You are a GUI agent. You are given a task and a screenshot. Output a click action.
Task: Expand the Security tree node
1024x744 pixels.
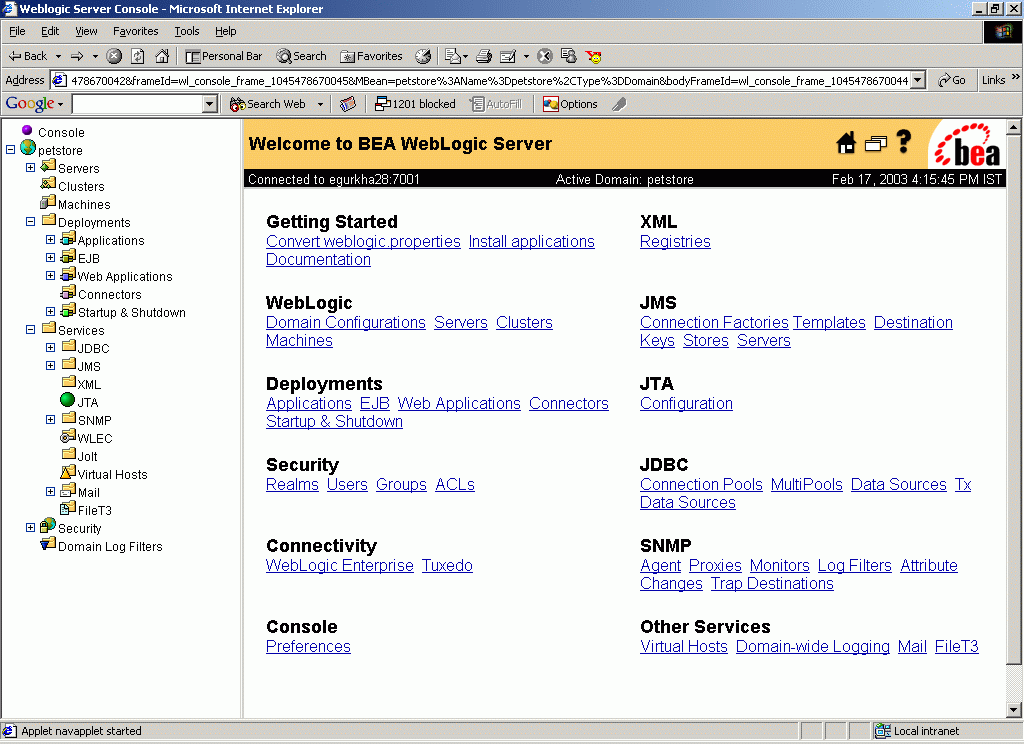coord(31,527)
